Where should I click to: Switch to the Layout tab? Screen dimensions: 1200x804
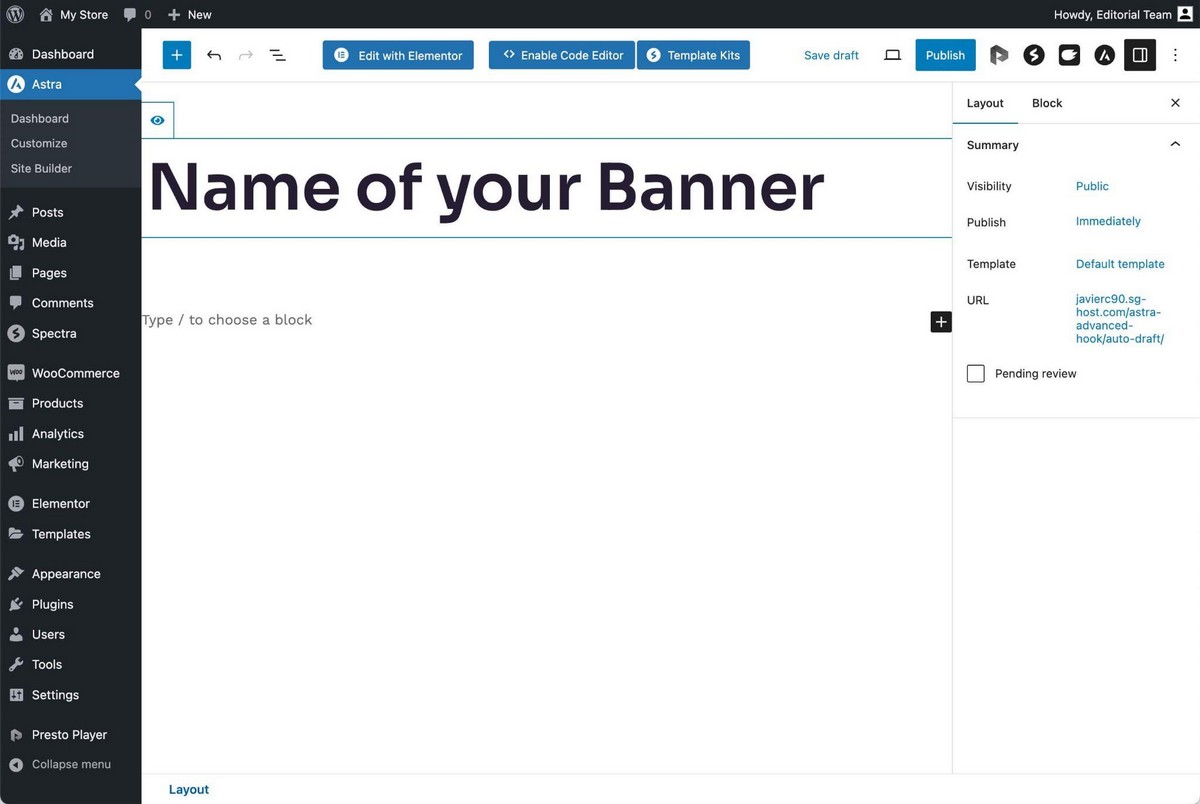coord(985,103)
